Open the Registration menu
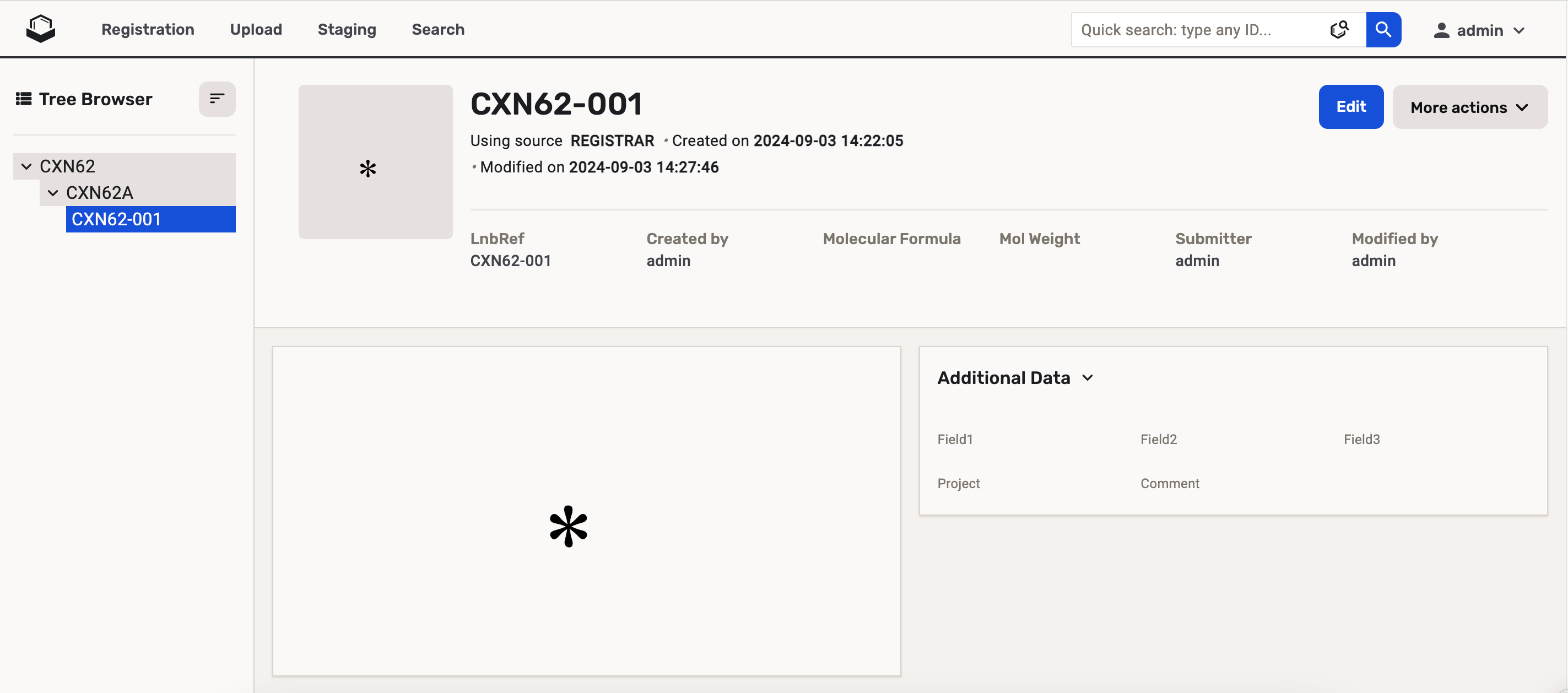 147,29
